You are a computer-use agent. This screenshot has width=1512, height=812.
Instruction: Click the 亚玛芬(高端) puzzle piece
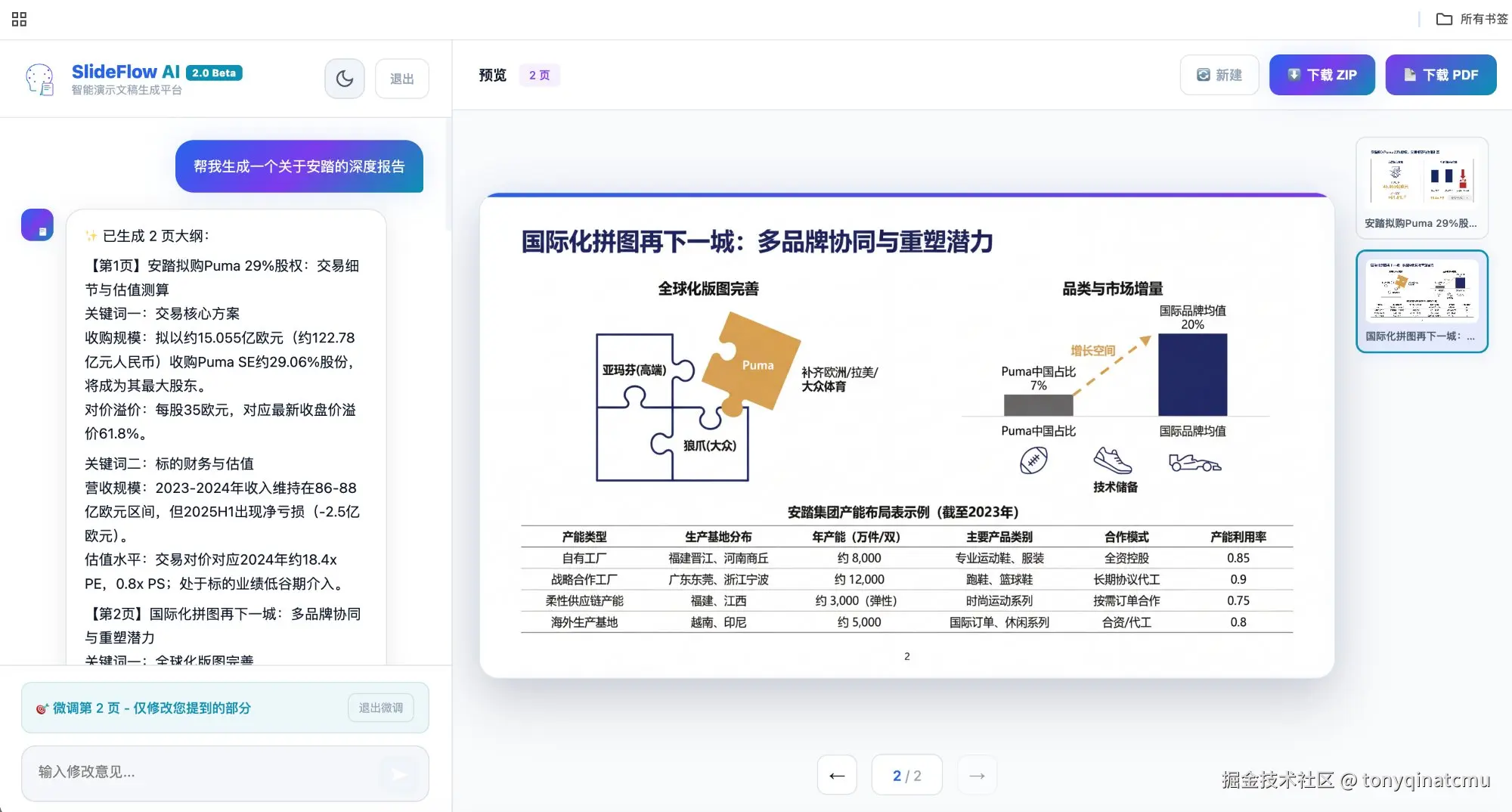[x=635, y=370]
